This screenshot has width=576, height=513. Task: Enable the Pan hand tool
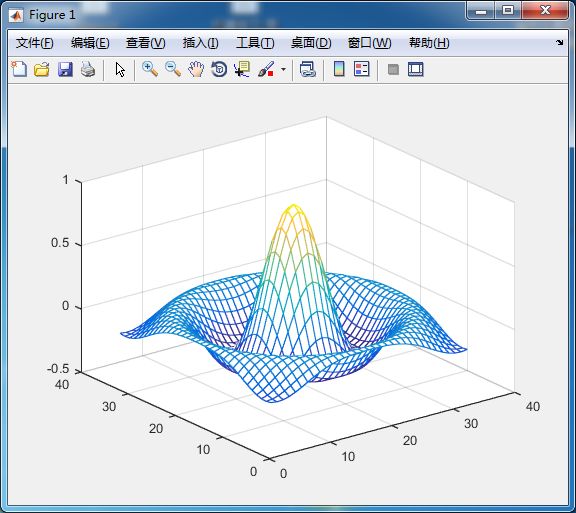(x=196, y=69)
